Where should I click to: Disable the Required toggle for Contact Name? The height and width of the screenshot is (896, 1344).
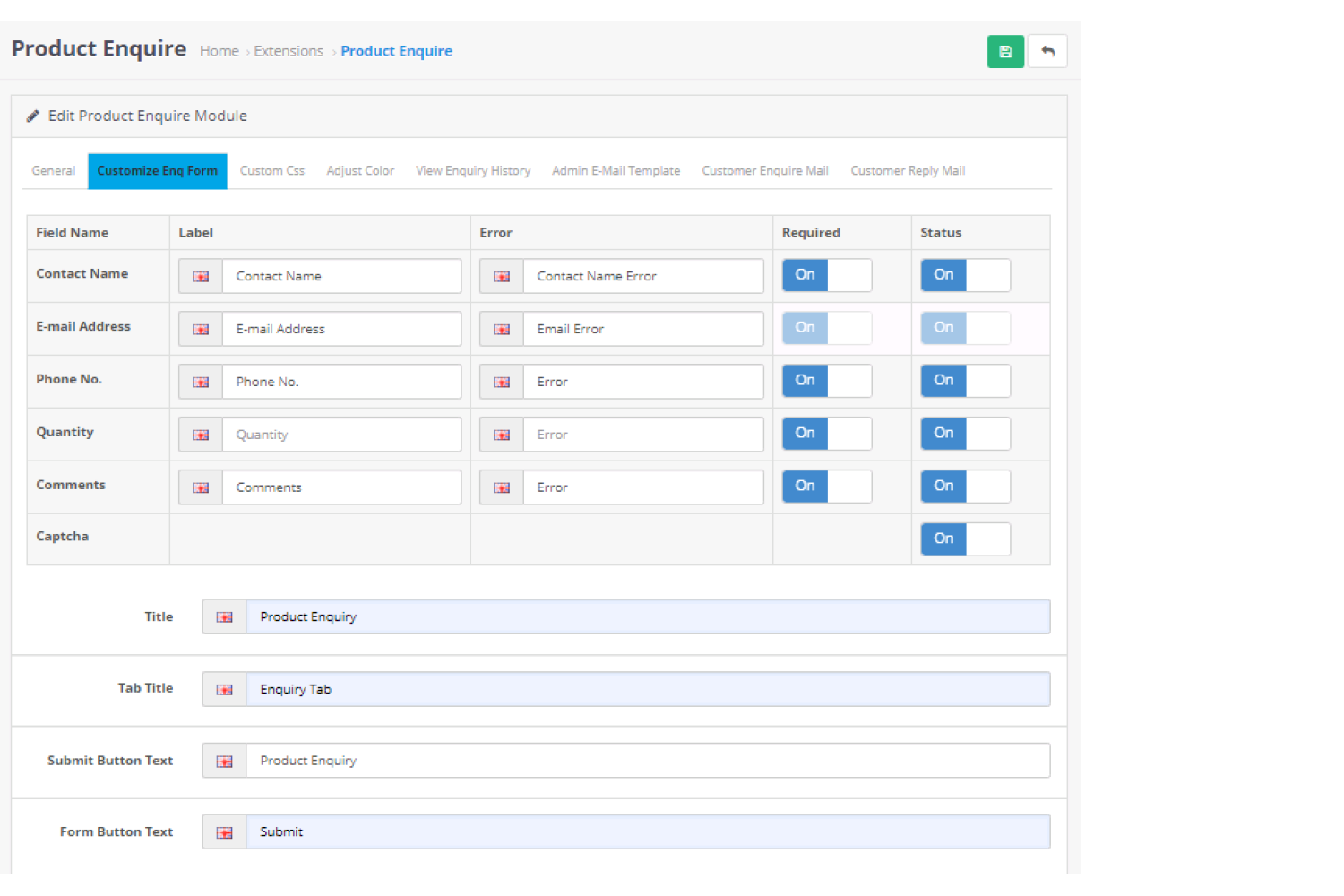pyautogui.click(x=826, y=275)
